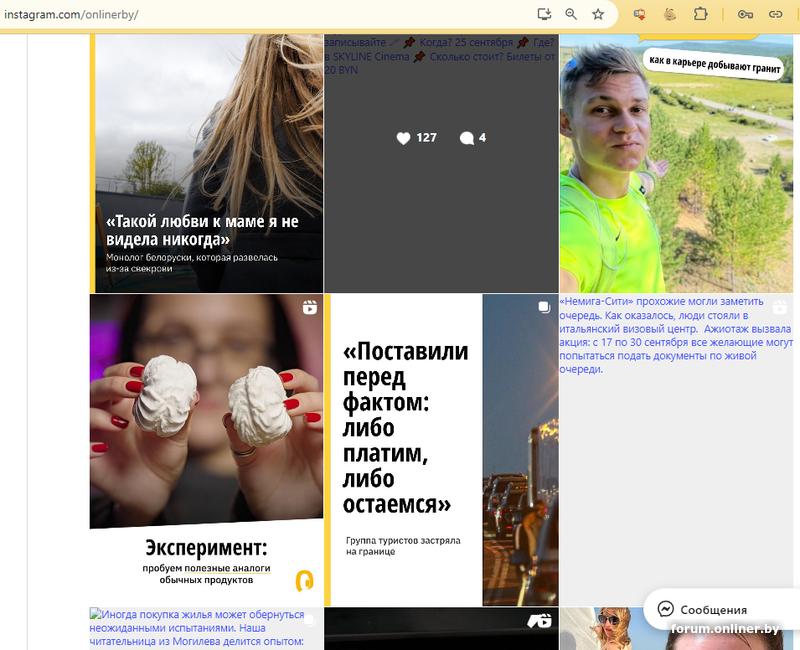The width and height of the screenshot is (800, 650).
Task: Click the Messenger icon beside Сообщения
Action: 665,609
